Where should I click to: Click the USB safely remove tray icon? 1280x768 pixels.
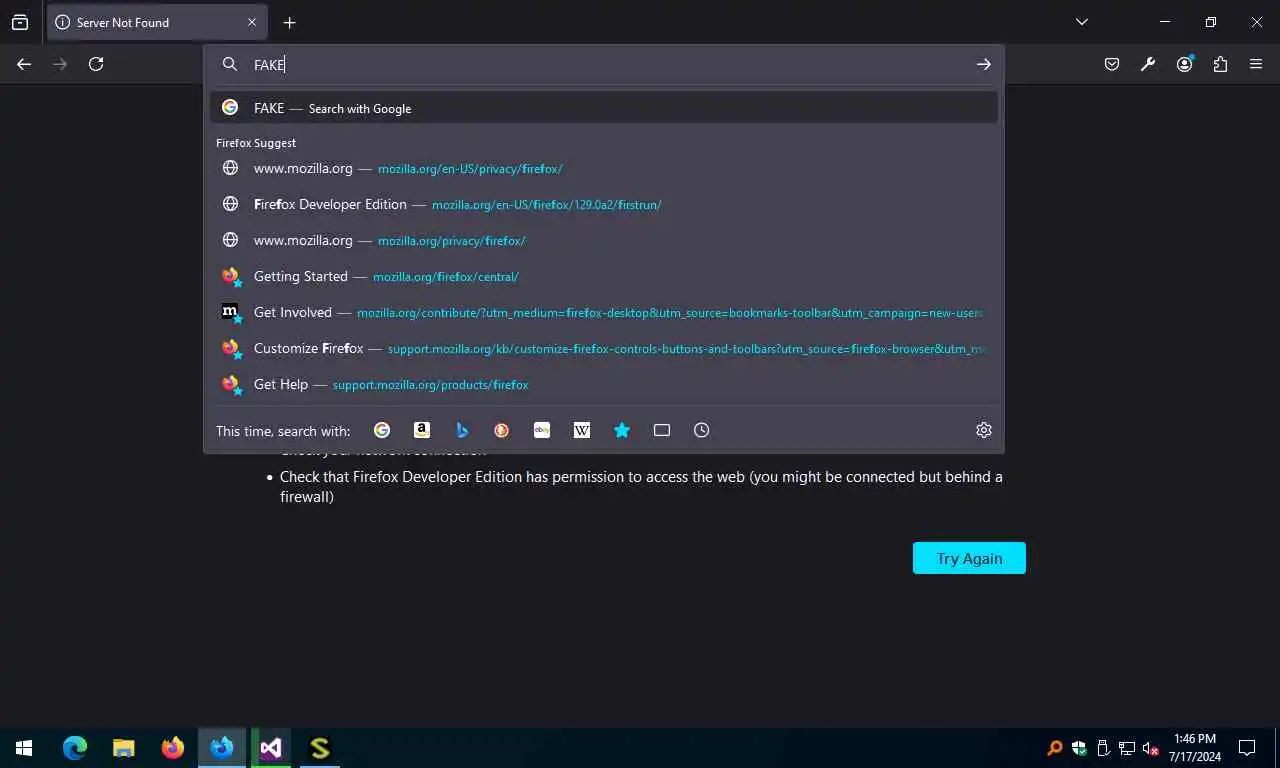click(1103, 748)
